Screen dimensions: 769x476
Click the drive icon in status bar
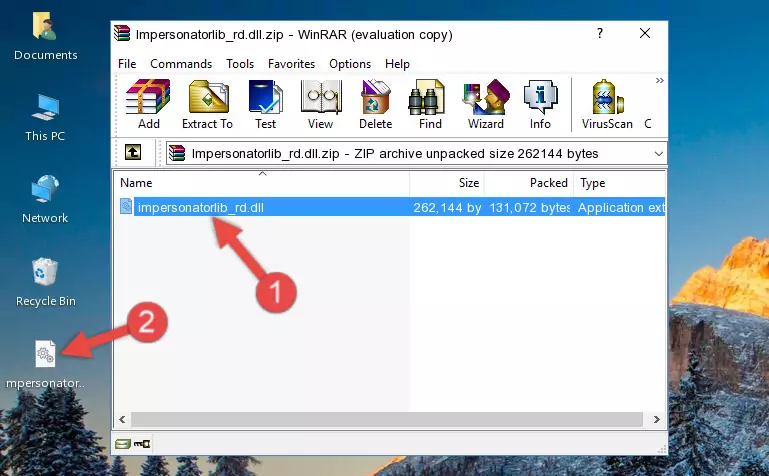tap(123, 444)
